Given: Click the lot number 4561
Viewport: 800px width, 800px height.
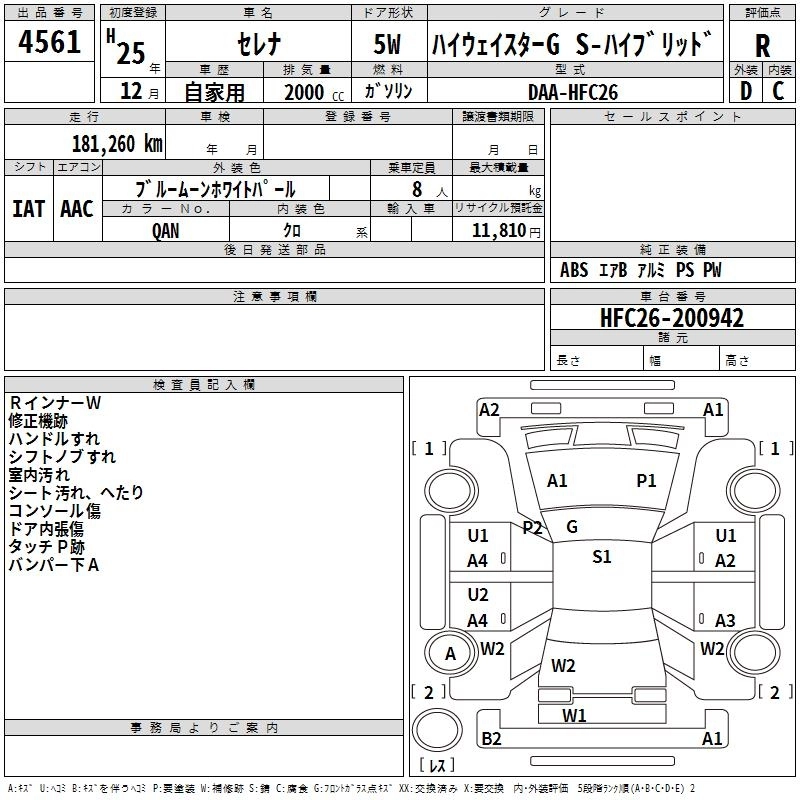Looking at the screenshot, I should coord(50,43).
